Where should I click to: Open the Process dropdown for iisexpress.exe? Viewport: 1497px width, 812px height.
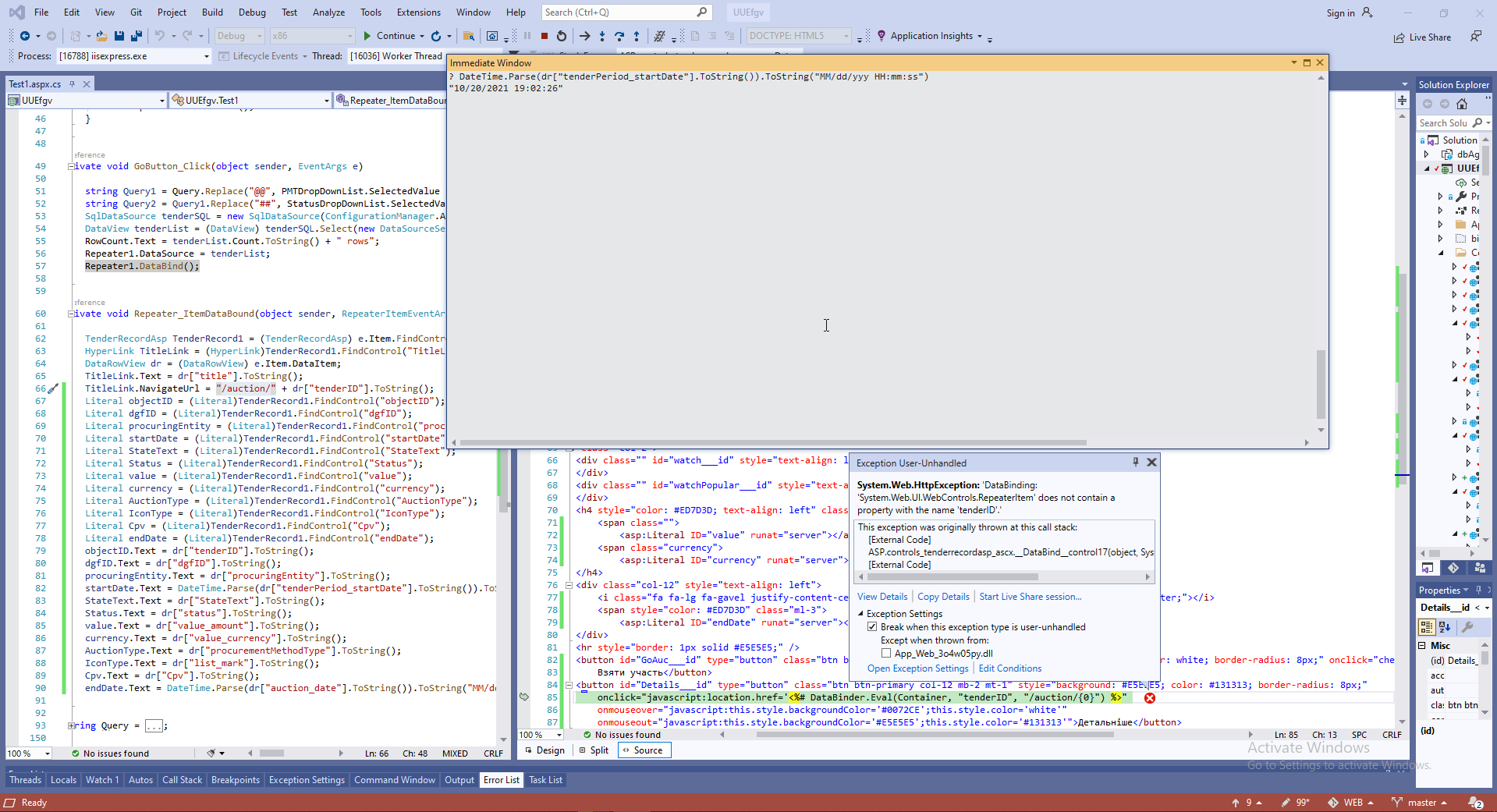[x=206, y=56]
